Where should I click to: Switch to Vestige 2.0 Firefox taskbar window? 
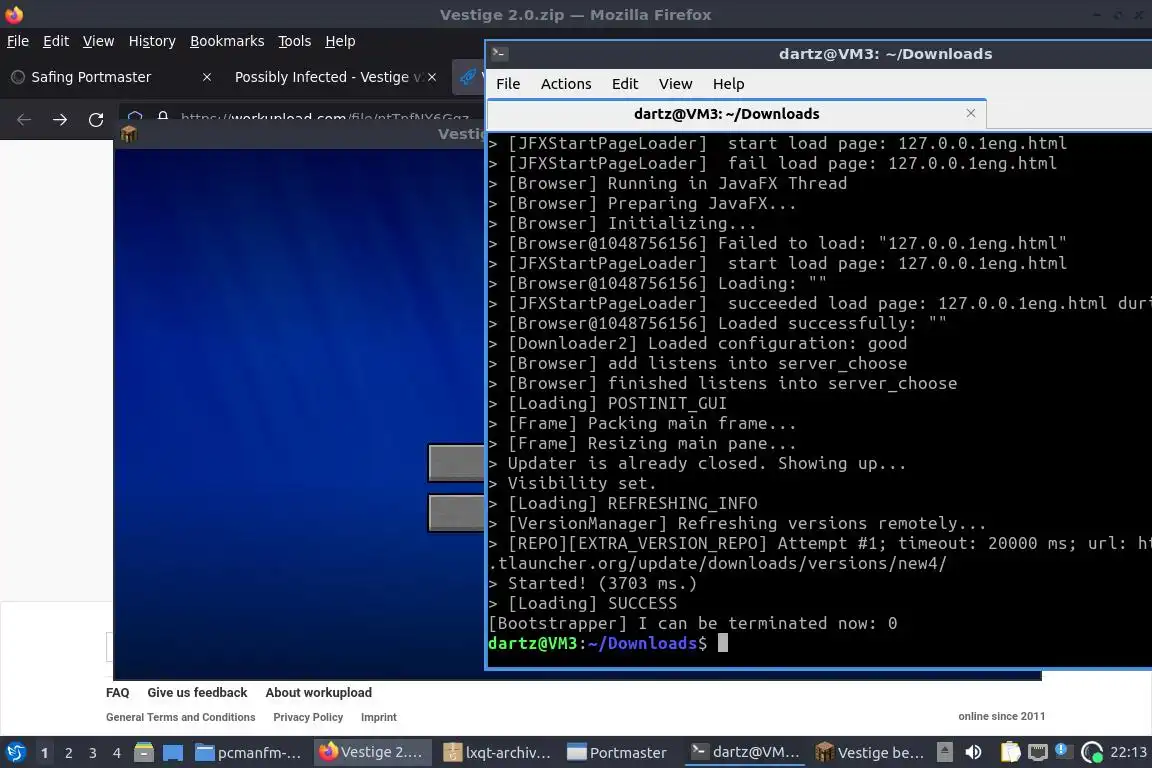click(372, 752)
